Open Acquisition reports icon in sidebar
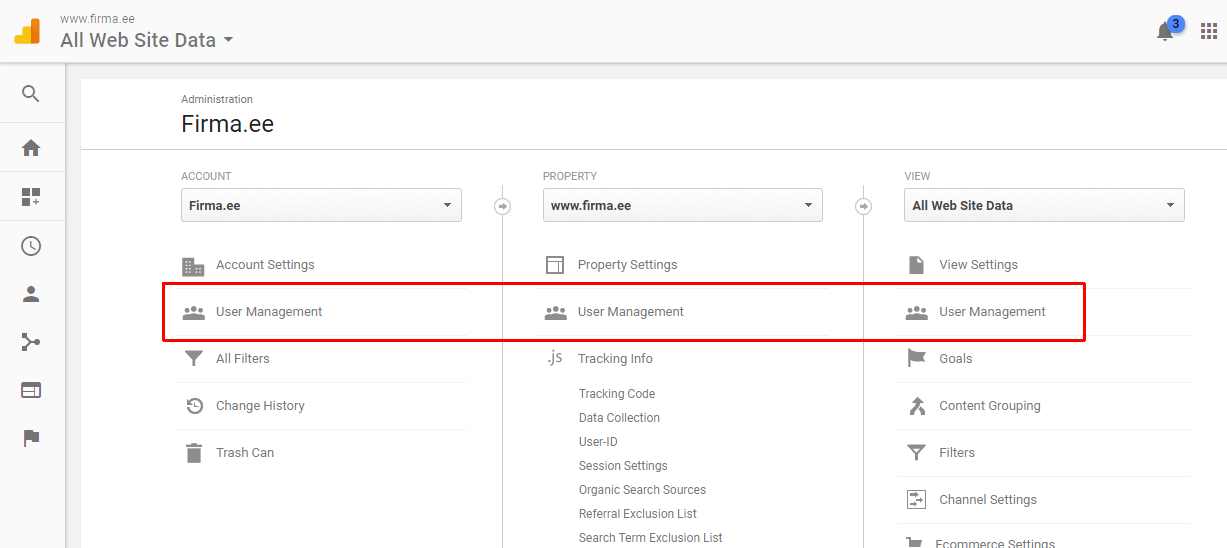This screenshot has height=548, width=1227. tap(31, 343)
